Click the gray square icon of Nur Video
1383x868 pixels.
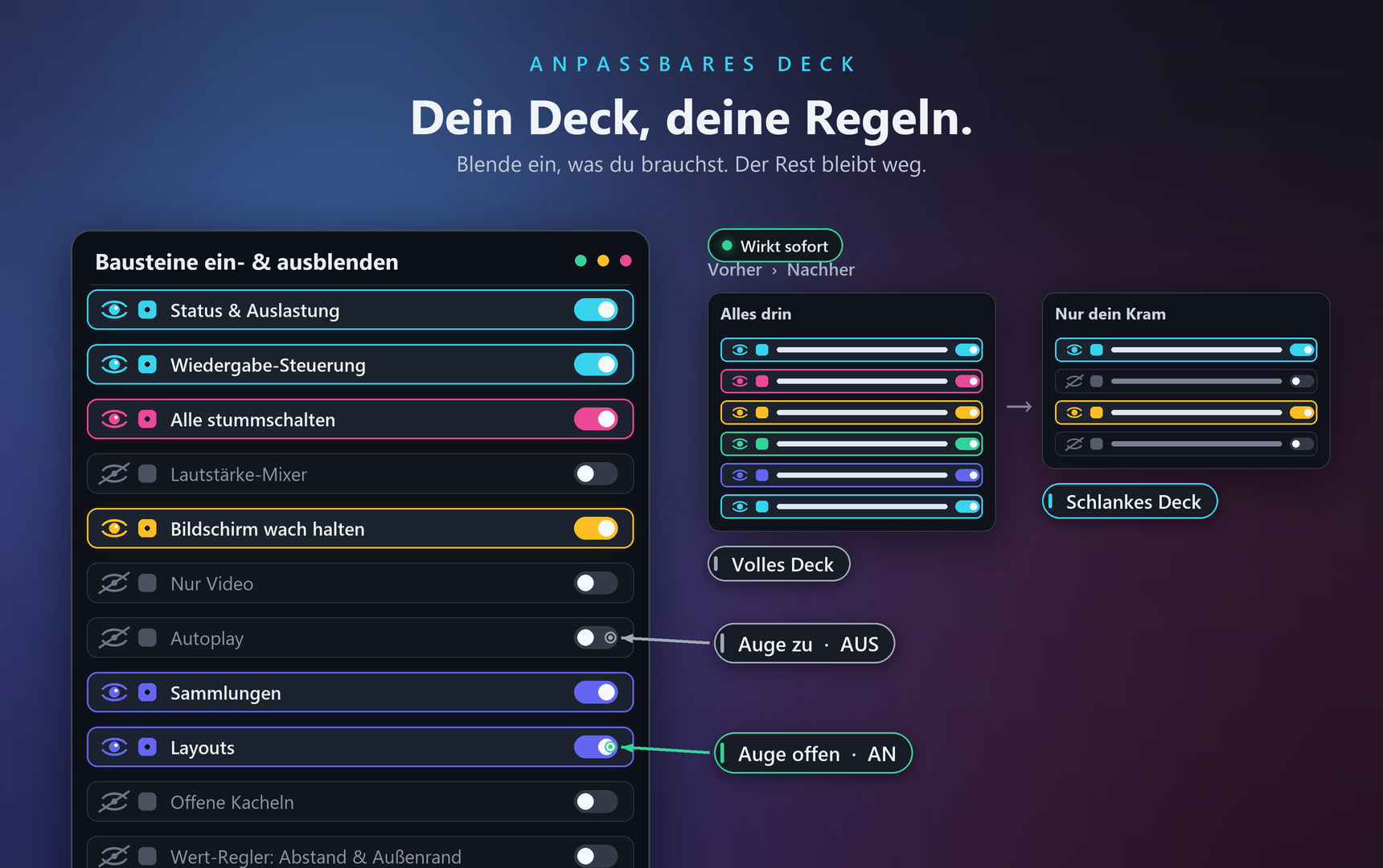[147, 583]
